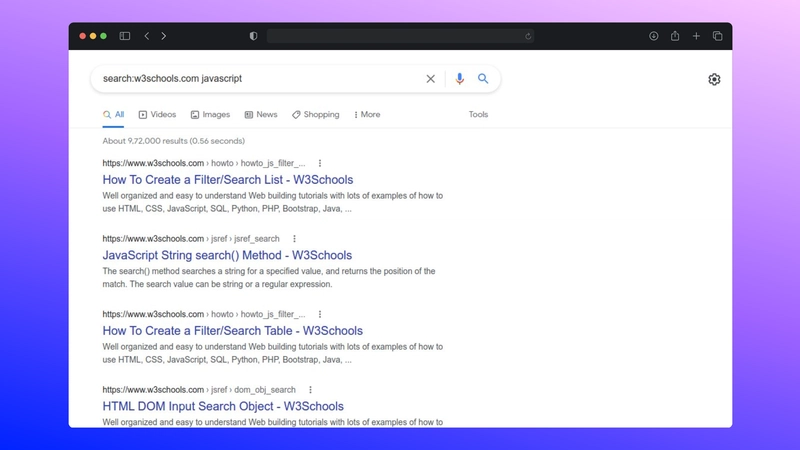The width and height of the screenshot is (800, 450).
Task: Open a new tab with plus icon
Action: pos(696,36)
